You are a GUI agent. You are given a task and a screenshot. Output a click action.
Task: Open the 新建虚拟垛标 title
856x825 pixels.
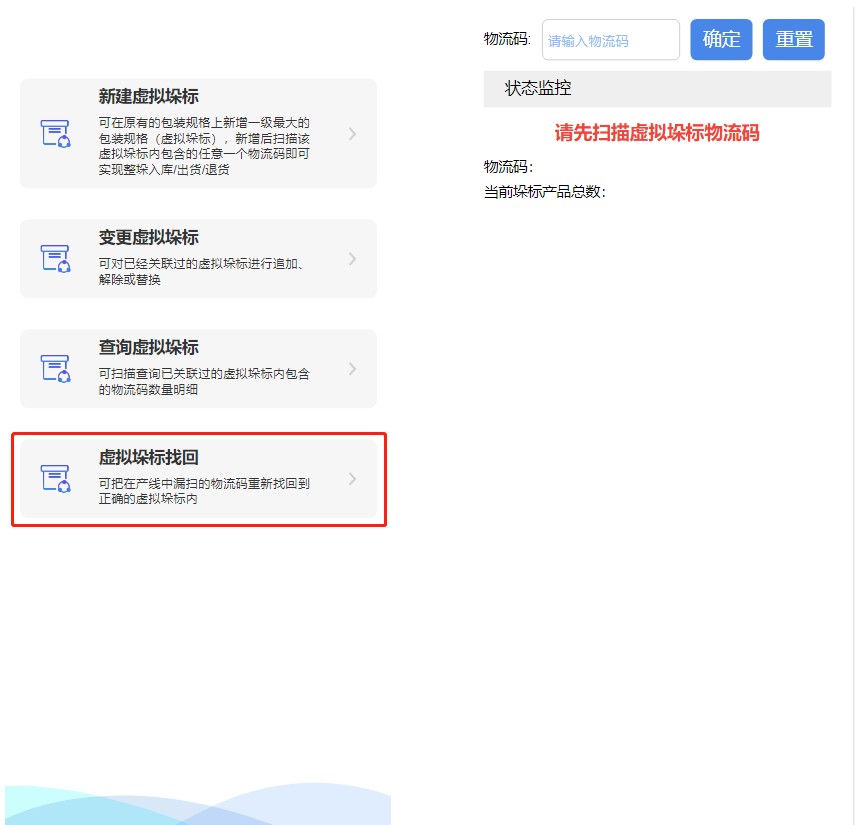point(148,97)
